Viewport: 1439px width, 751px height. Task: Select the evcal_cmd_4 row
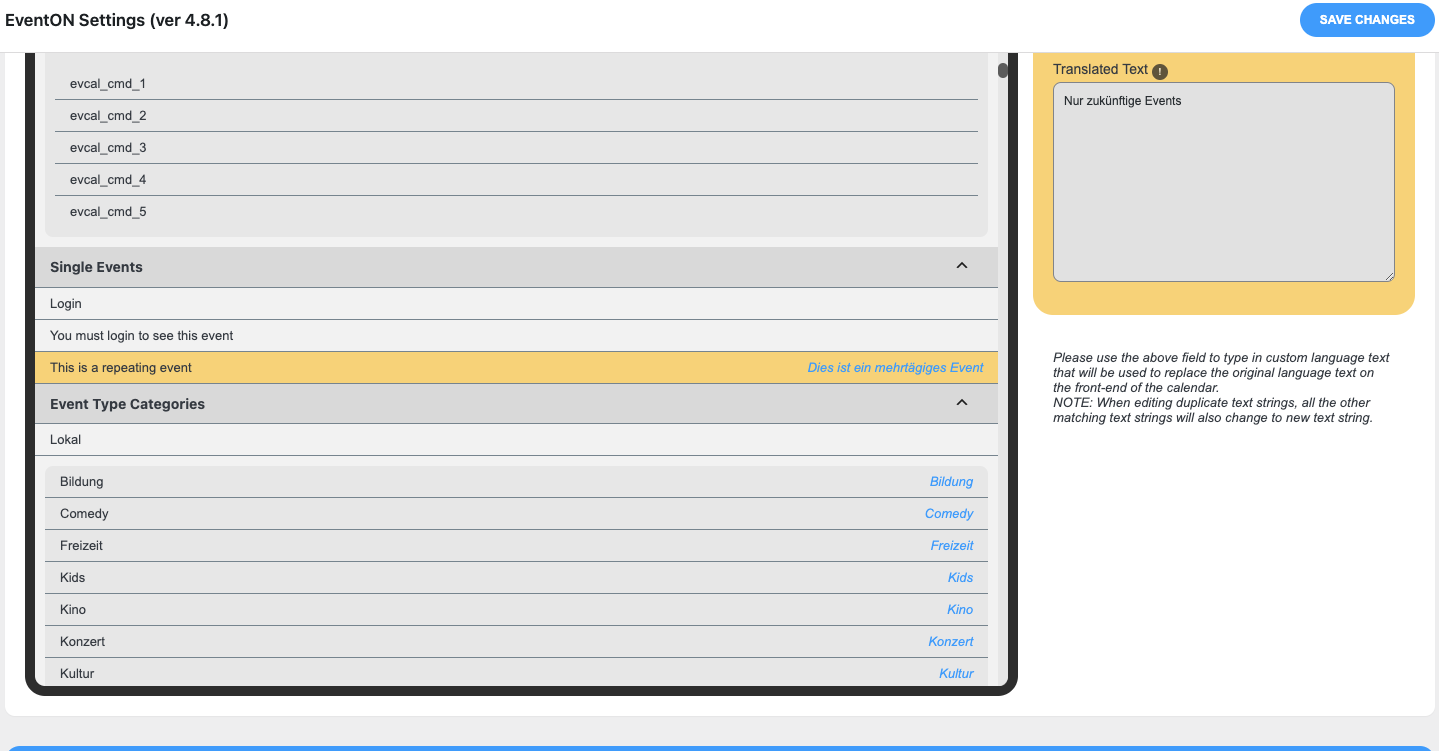point(516,180)
